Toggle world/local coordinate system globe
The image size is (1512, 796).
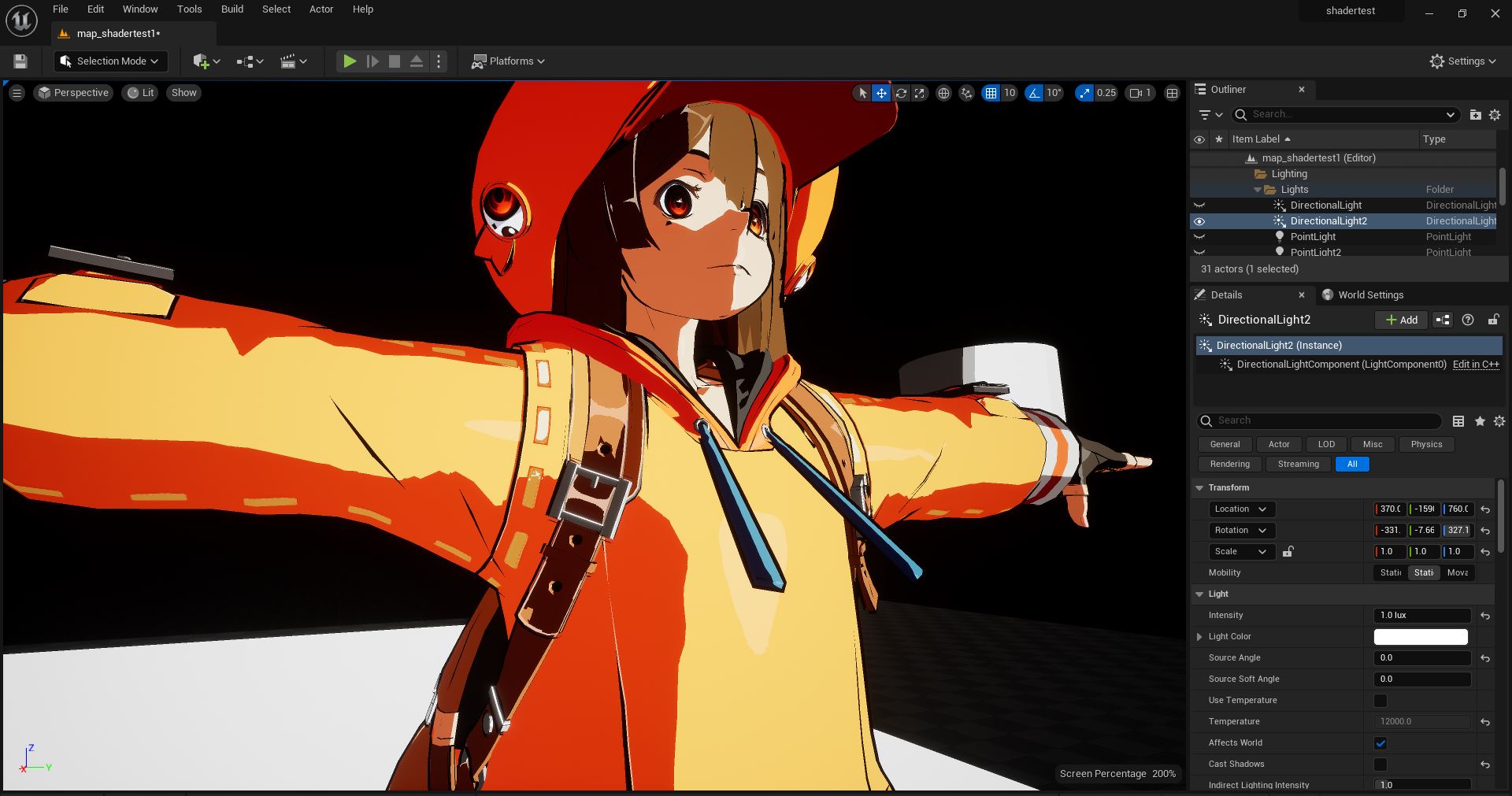(943, 93)
